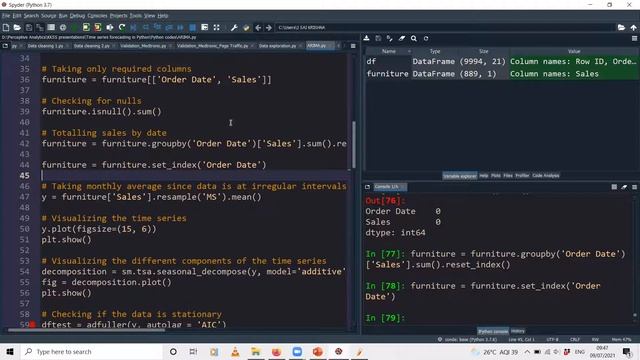
Task: Click Run cell and advance icon
Action: click(98, 27)
